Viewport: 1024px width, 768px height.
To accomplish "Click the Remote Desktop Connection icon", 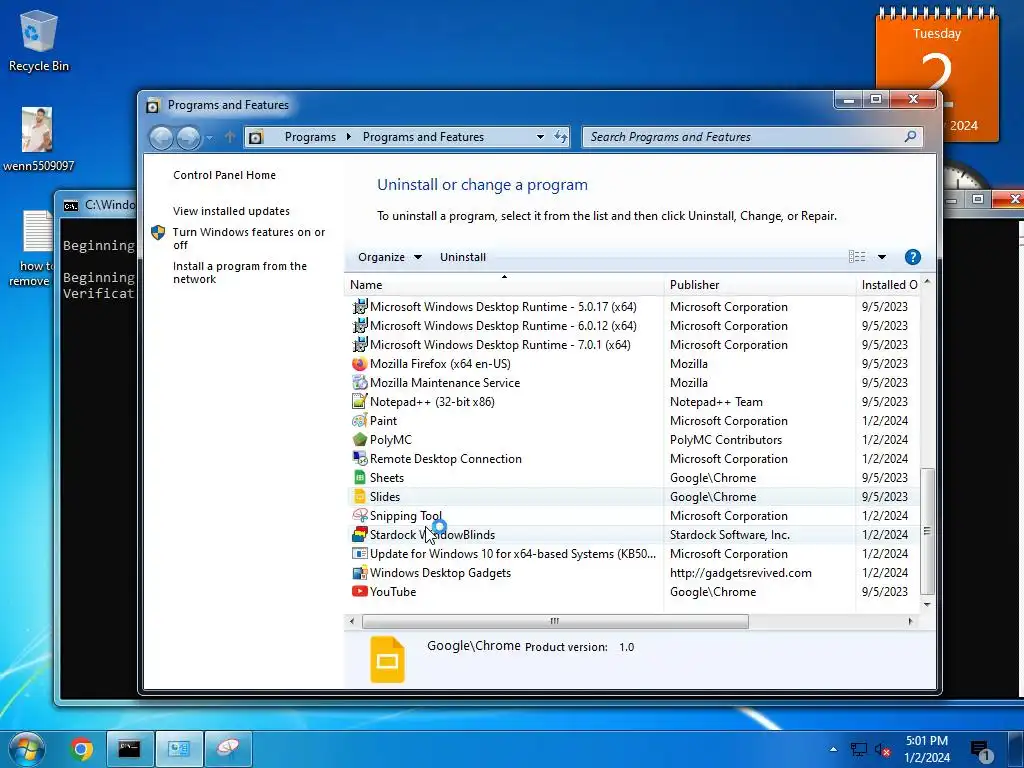I will 359,458.
